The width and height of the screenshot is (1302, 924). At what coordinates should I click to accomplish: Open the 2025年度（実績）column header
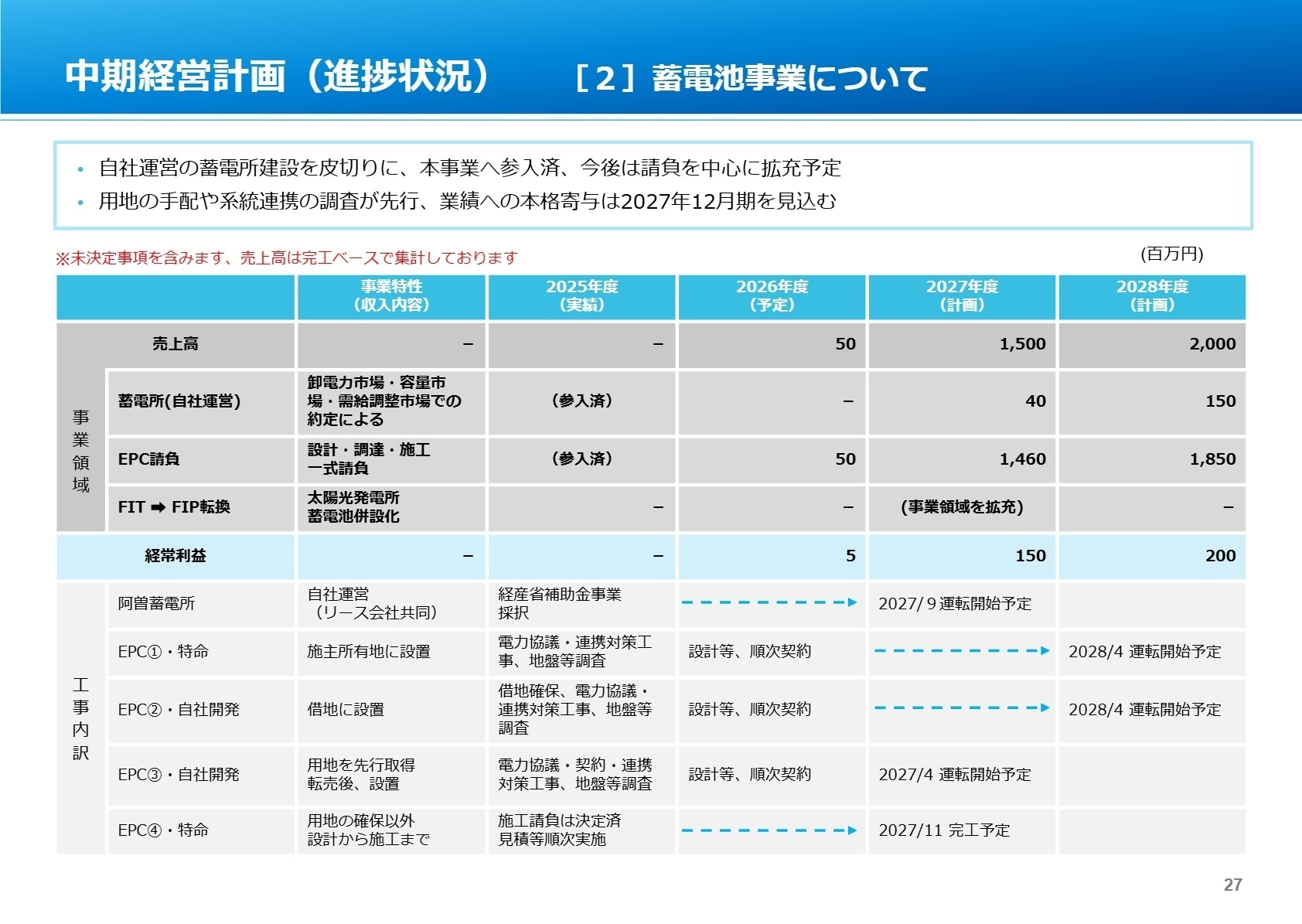(x=581, y=297)
